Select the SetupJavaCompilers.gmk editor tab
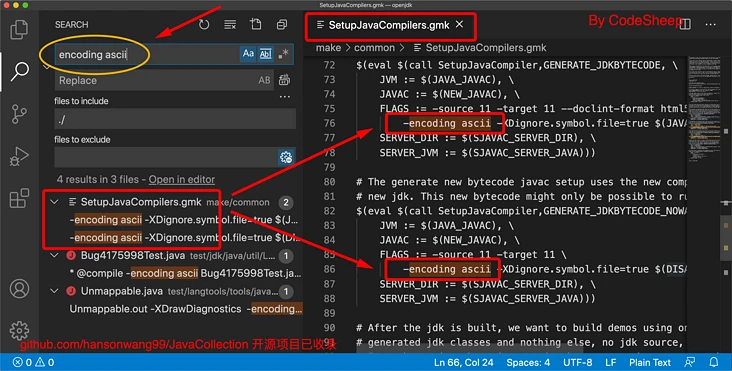732x371 pixels. (x=390, y=25)
